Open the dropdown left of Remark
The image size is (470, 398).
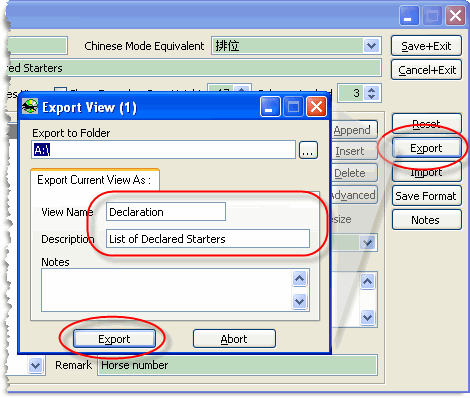(36, 365)
